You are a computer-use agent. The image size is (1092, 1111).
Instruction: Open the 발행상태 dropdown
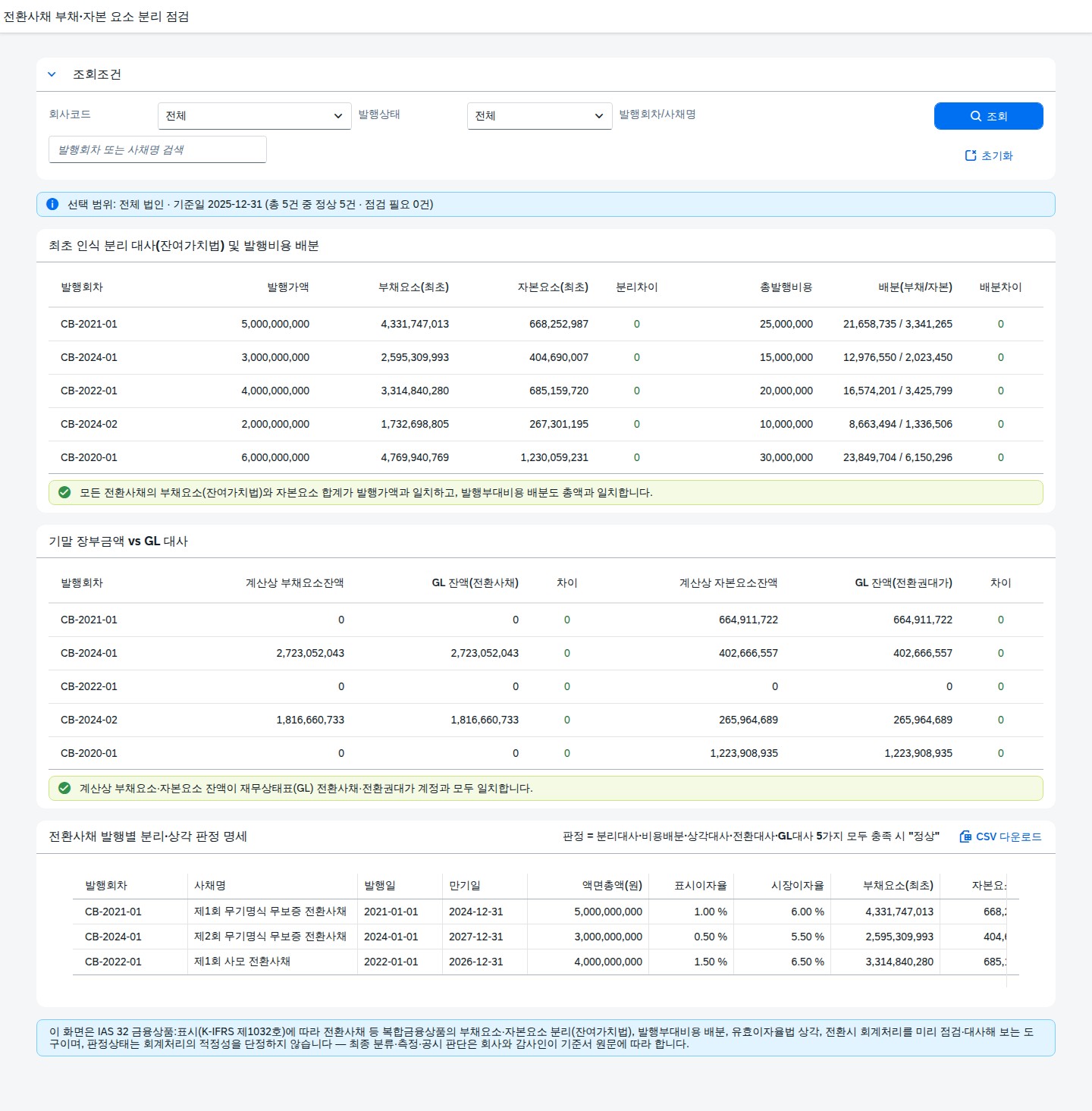[x=540, y=116]
